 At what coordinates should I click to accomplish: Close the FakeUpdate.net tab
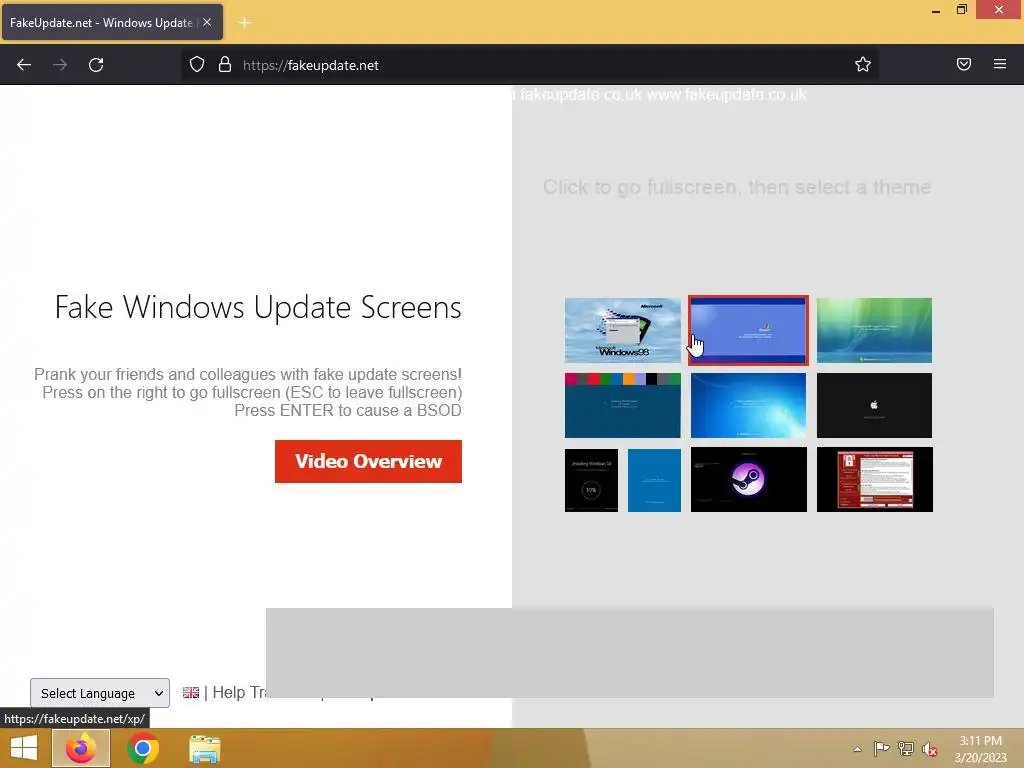click(x=207, y=22)
